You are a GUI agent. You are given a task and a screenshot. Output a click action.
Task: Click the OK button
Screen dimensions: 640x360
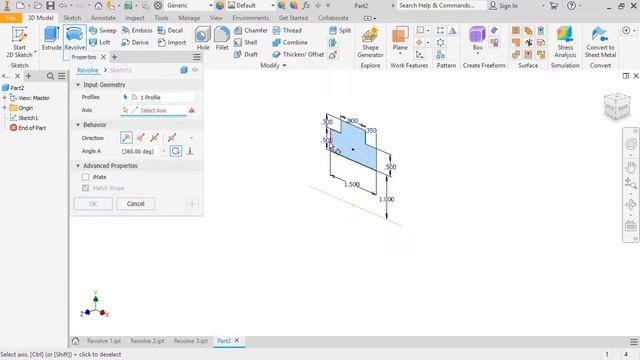tap(93, 204)
